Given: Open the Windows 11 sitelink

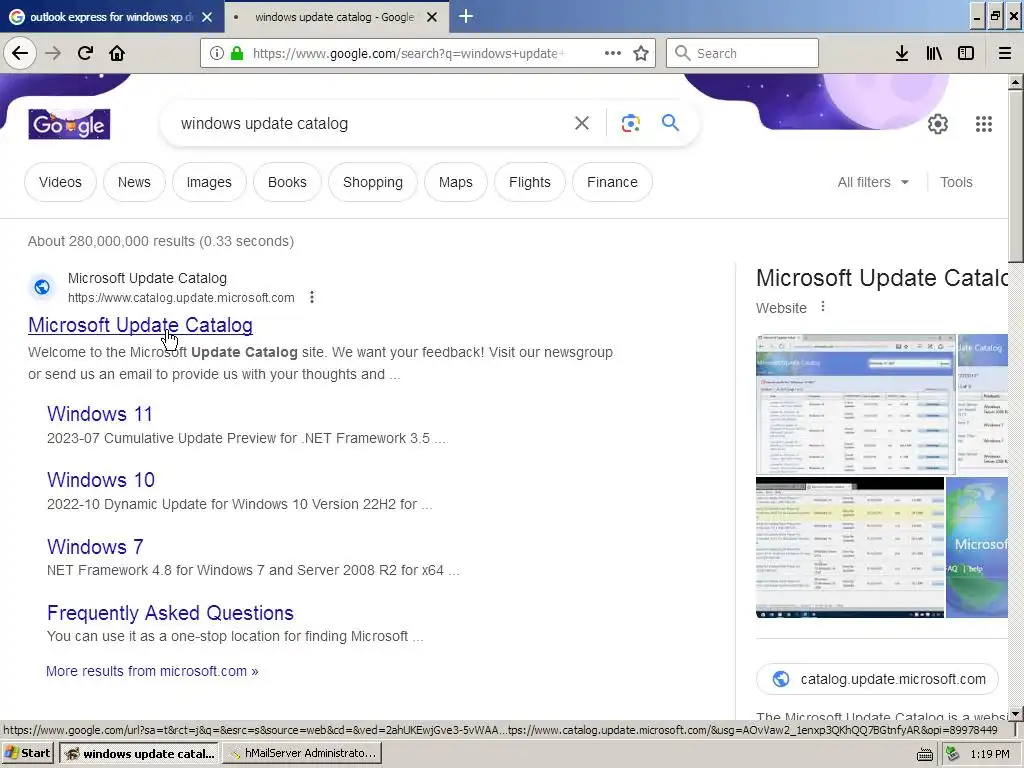Looking at the screenshot, I should (x=100, y=414).
